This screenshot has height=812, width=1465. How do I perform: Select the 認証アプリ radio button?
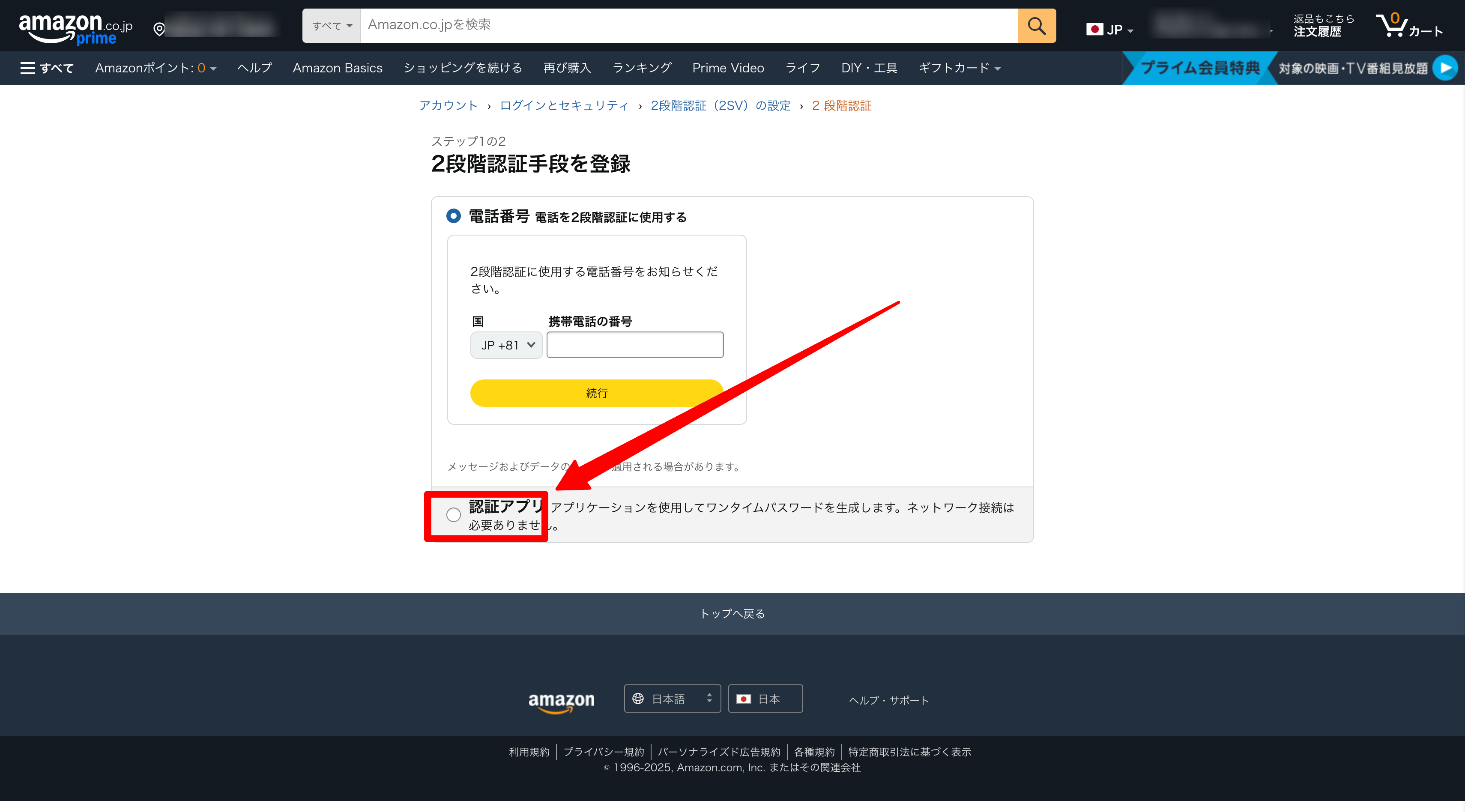point(453,515)
